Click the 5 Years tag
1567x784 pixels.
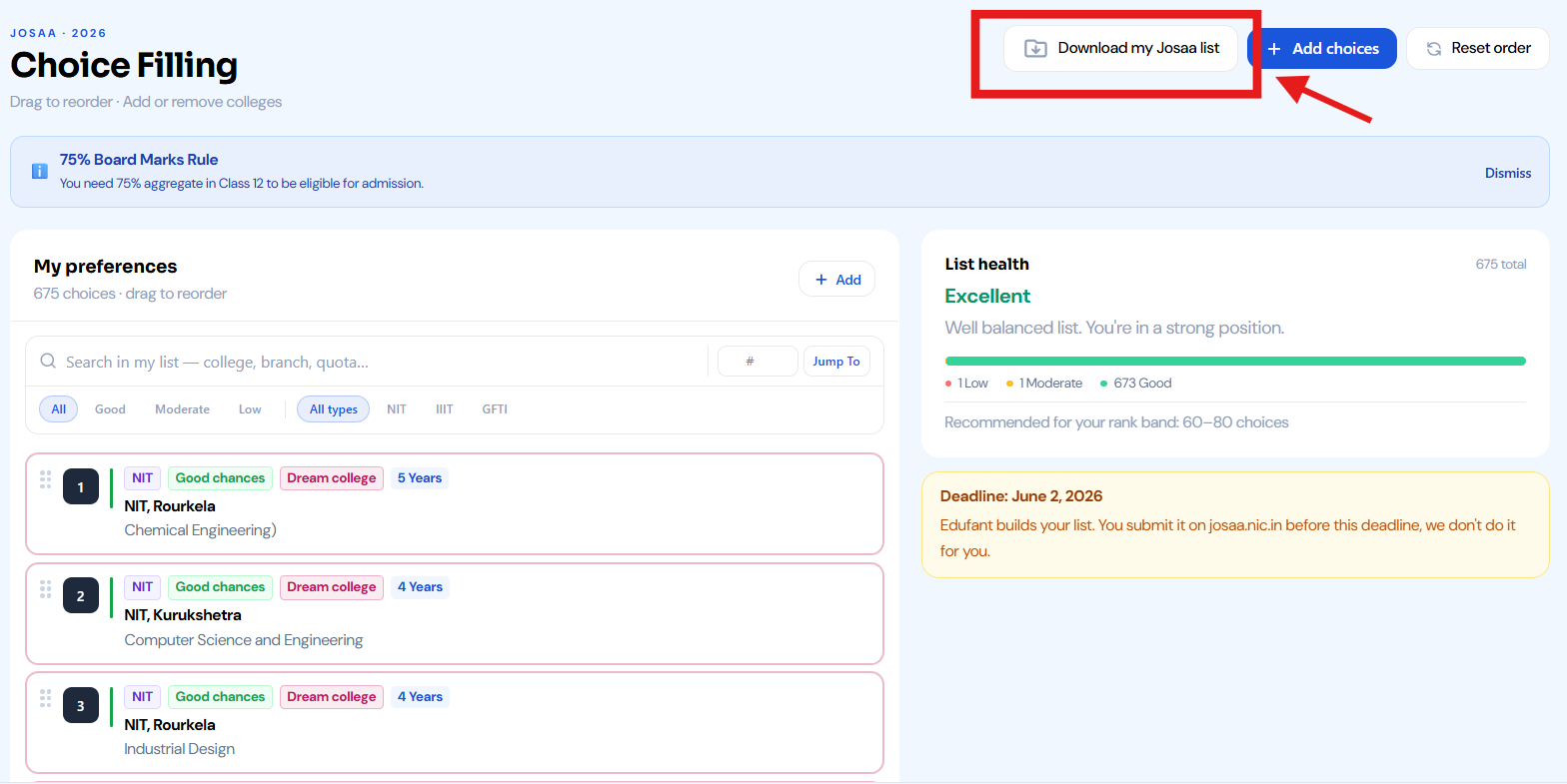coord(420,478)
